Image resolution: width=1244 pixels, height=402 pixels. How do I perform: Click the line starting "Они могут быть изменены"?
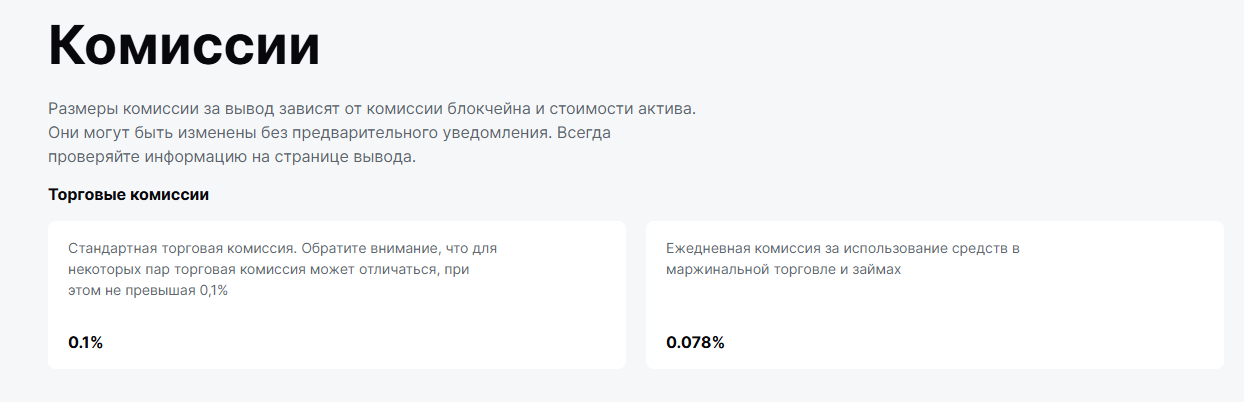click(329, 132)
